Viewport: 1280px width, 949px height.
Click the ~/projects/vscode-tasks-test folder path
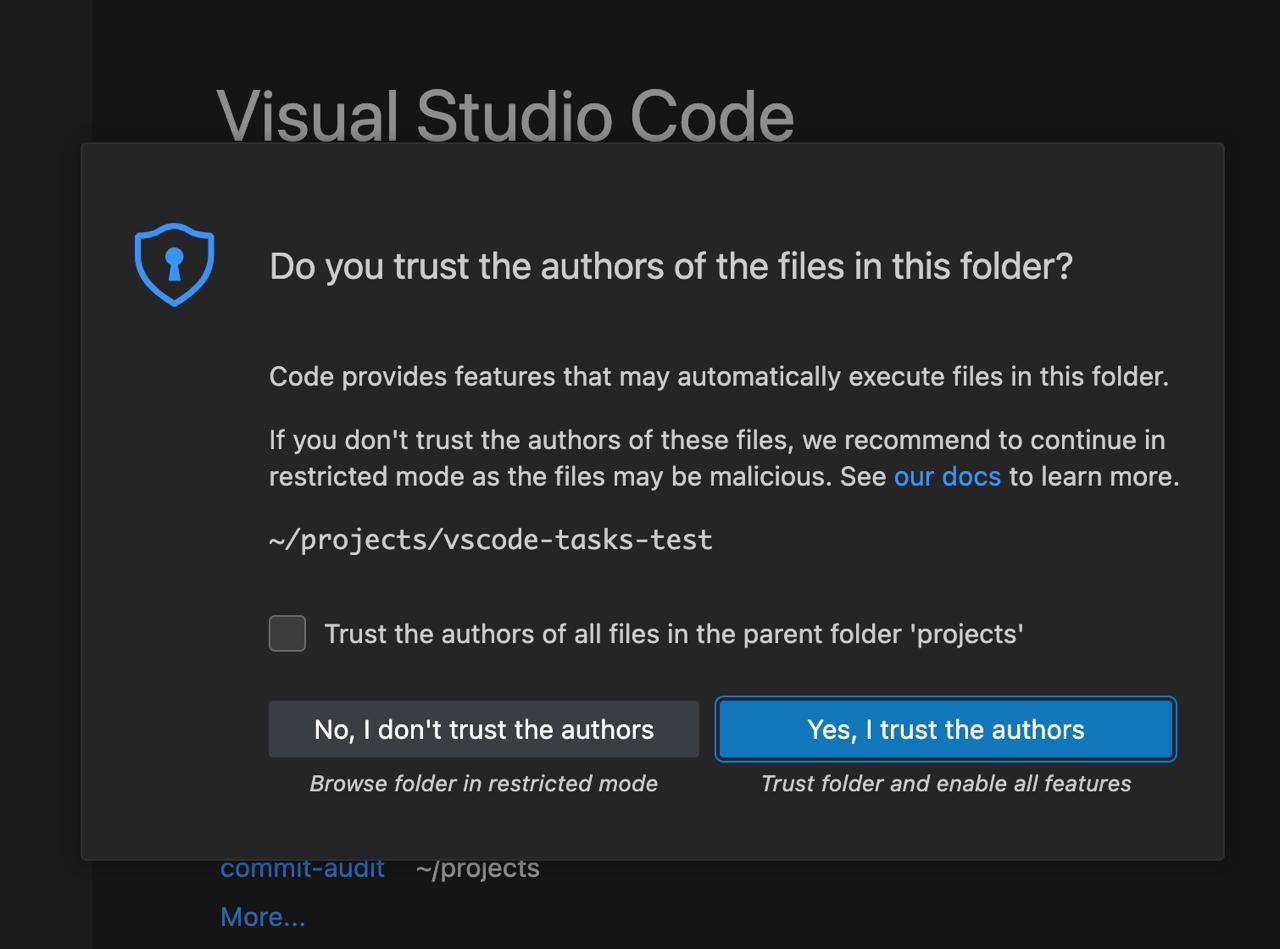[x=490, y=540]
